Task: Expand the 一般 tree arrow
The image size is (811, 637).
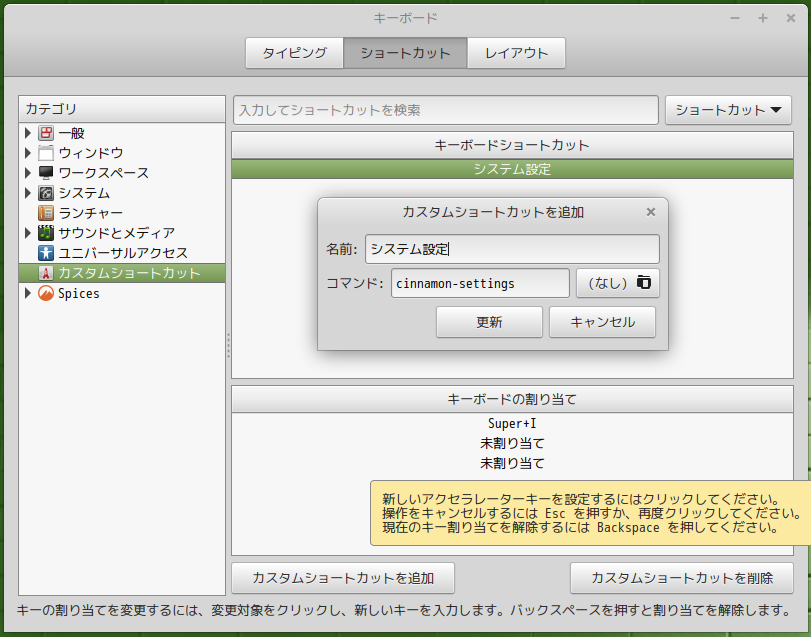Action: click(28, 133)
